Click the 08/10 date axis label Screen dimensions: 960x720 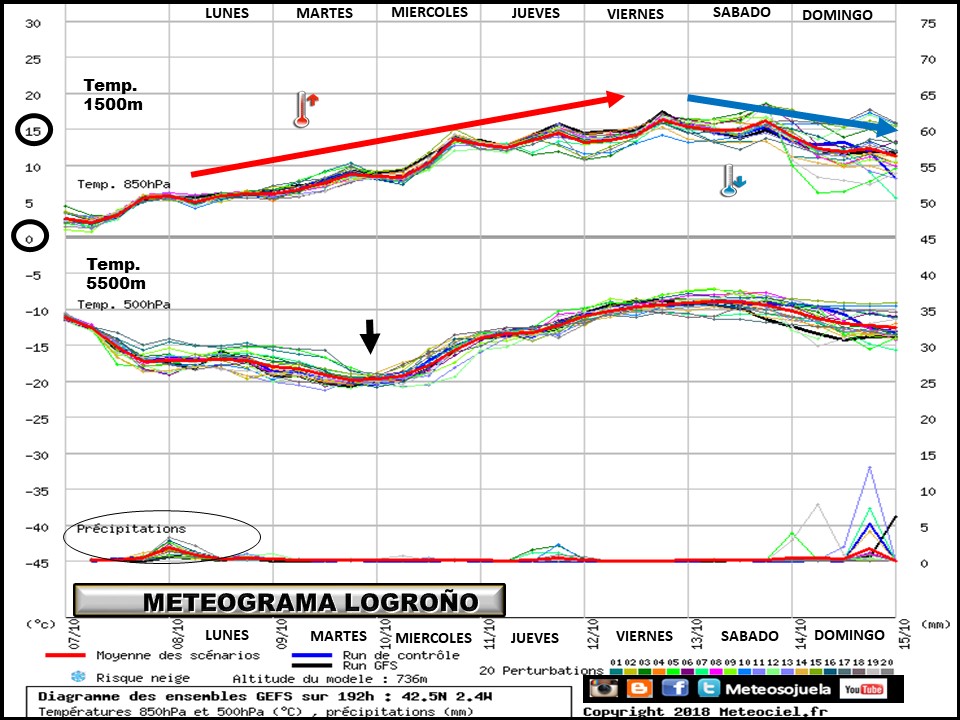179,633
